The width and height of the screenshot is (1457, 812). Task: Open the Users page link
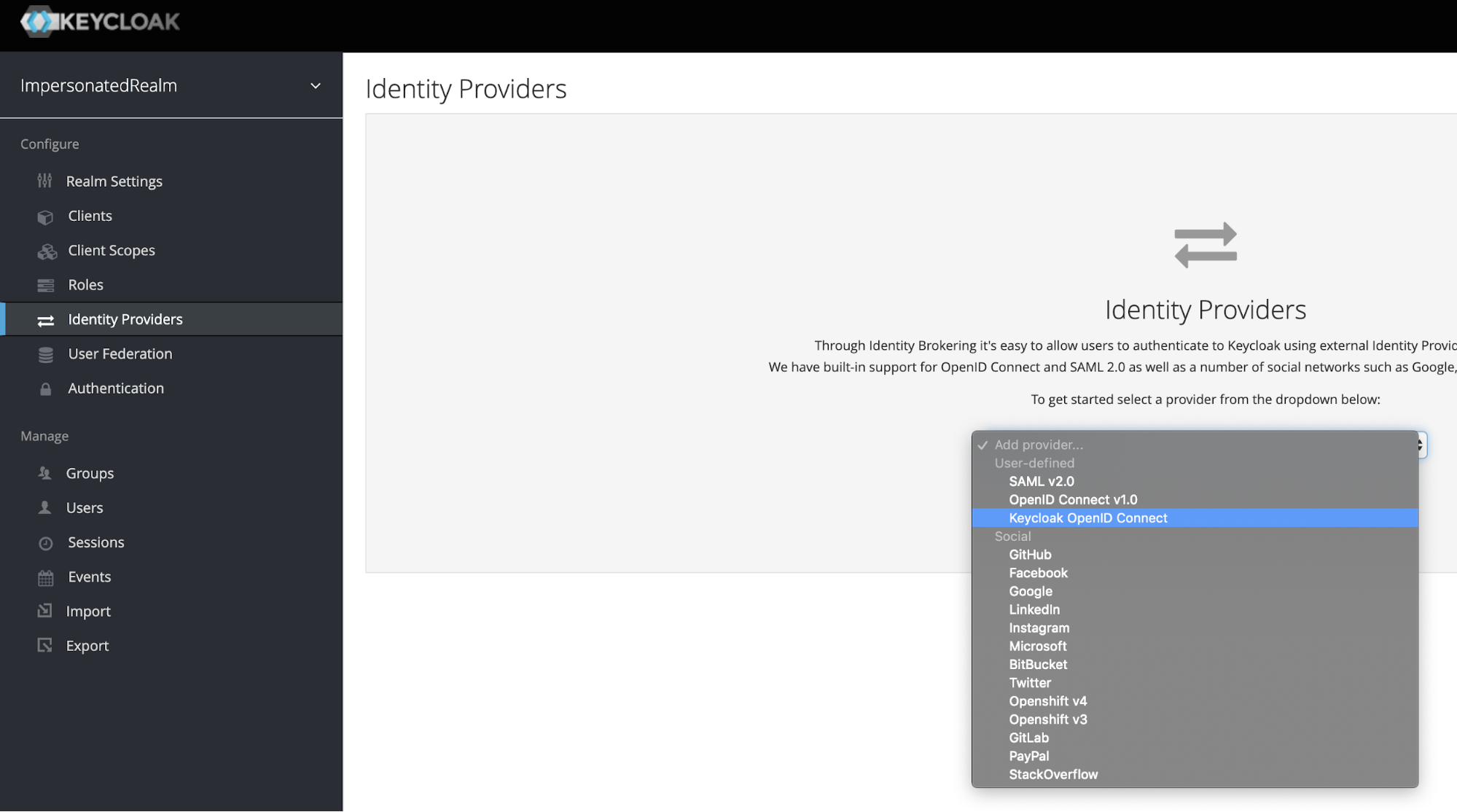click(85, 508)
